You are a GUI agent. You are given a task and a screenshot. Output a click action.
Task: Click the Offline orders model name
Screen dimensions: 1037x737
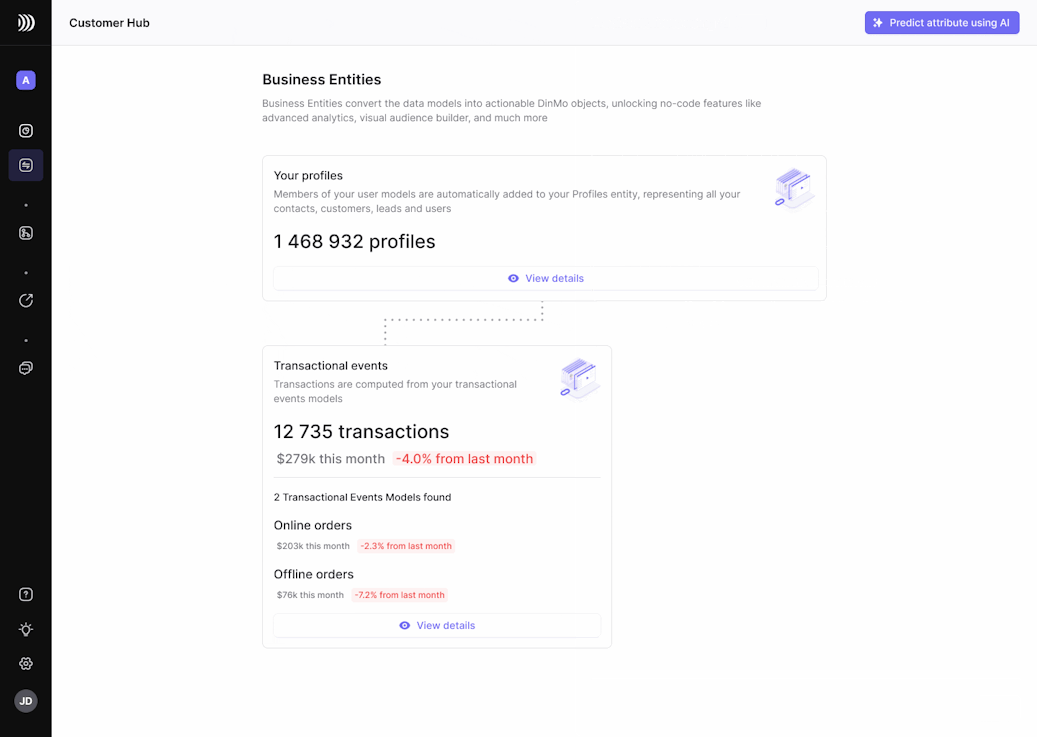click(x=314, y=574)
